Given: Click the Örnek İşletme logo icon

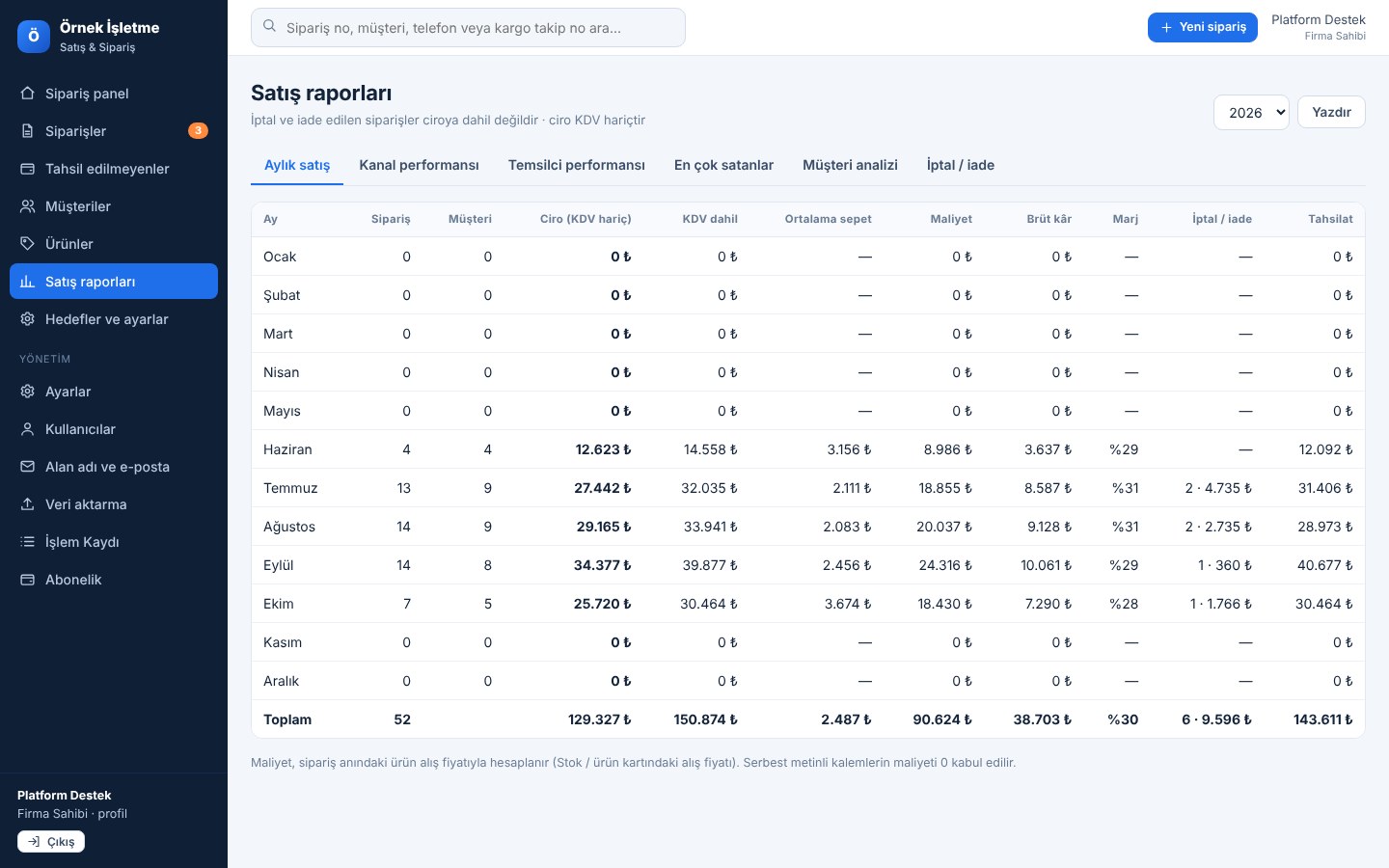Looking at the screenshot, I should [34, 36].
